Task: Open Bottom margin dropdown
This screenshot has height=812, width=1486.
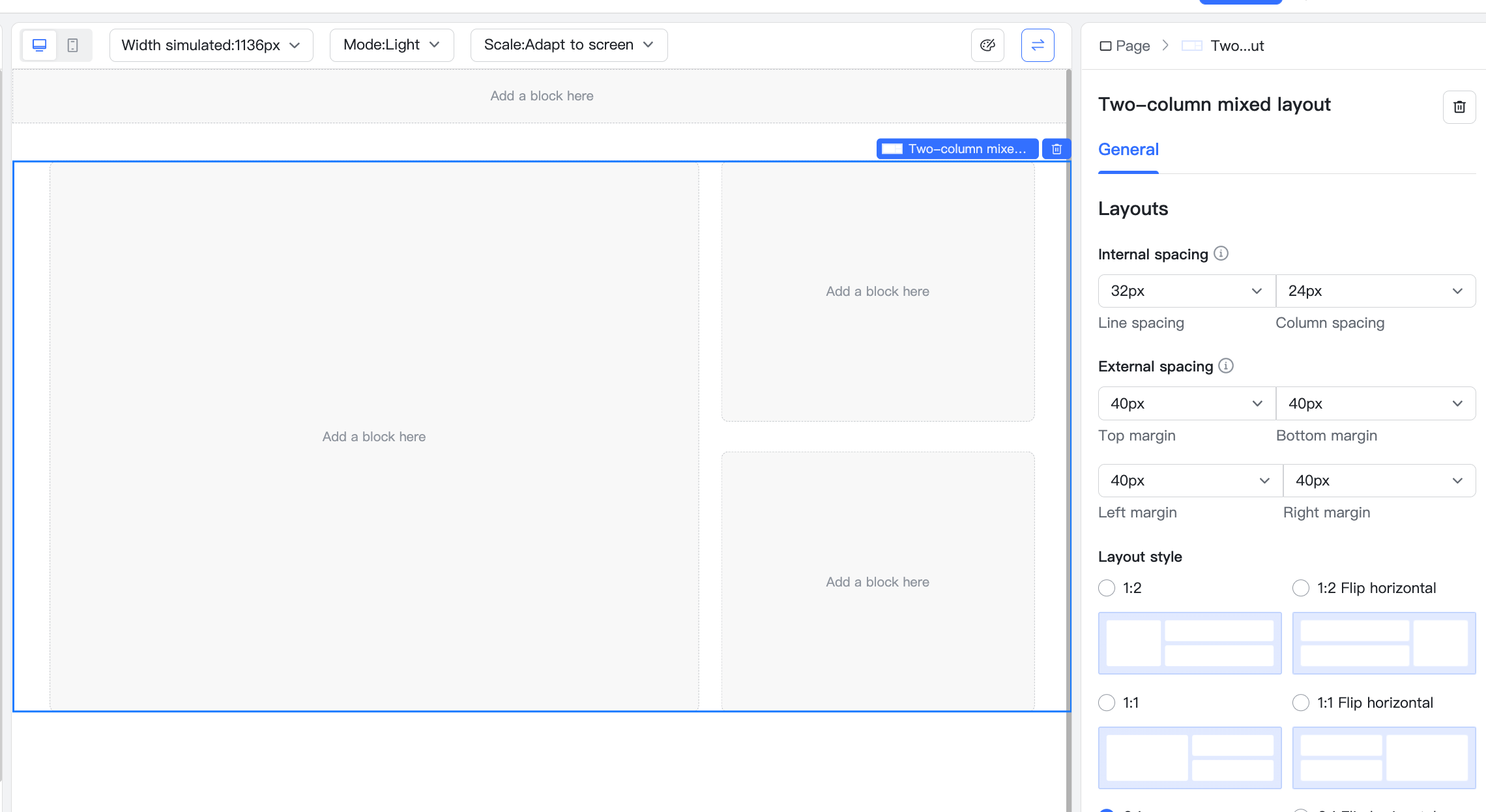Action: point(1376,403)
